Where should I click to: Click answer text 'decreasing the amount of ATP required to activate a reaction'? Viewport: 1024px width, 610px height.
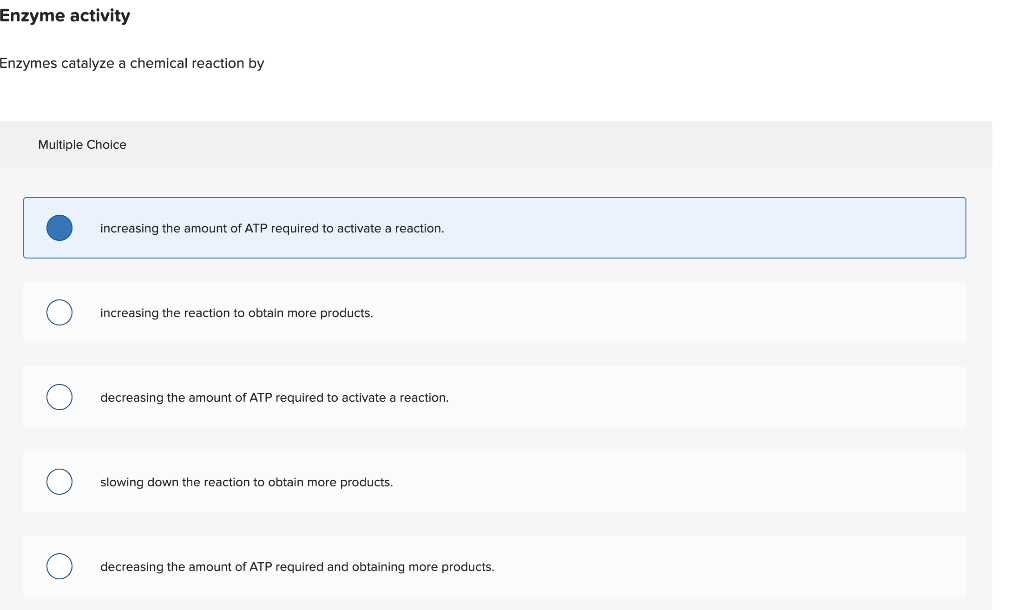pos(274,398)
